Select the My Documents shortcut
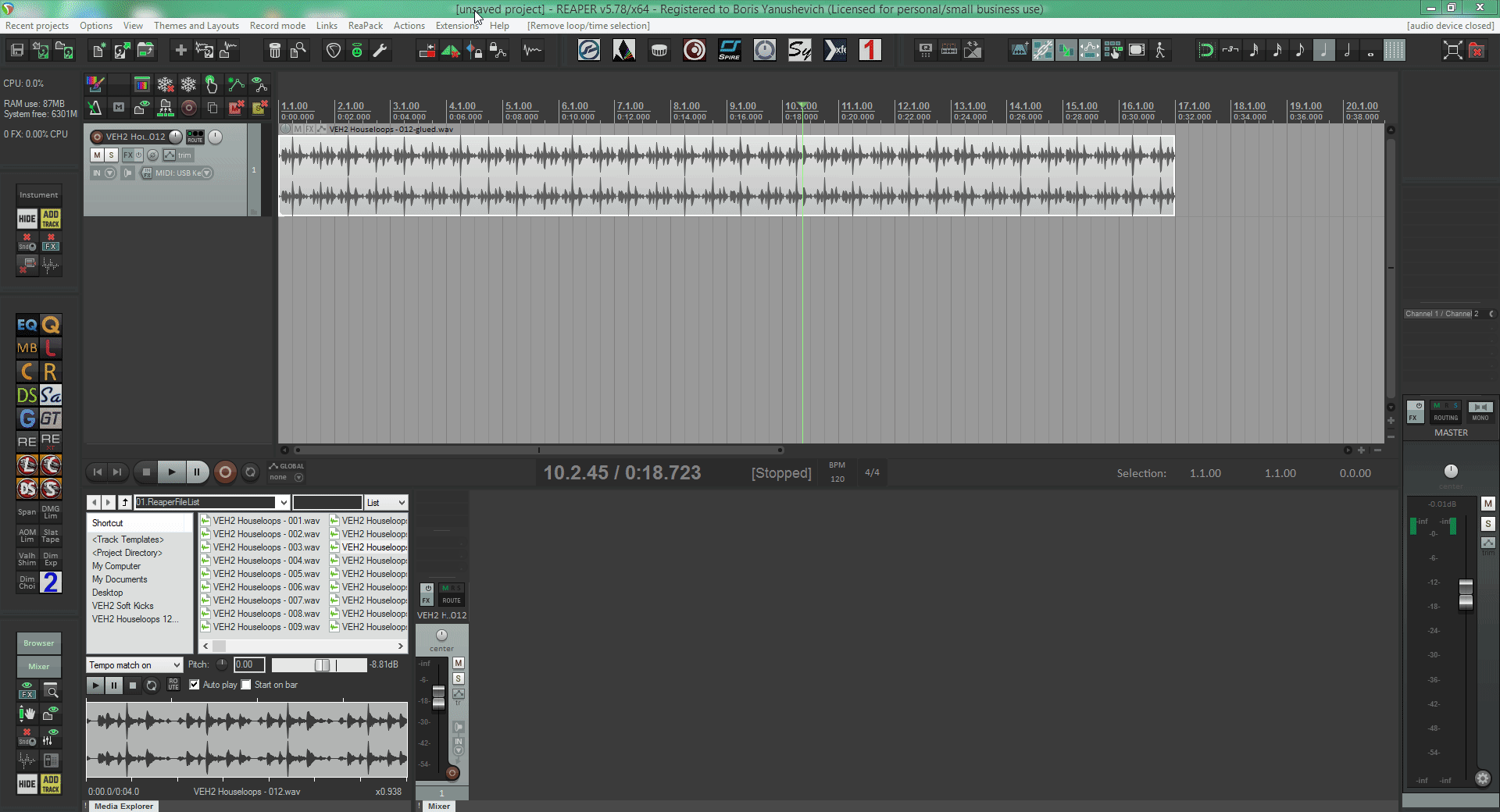The height and width of the screenshot is (812, 1500). (x=120, y=579)
